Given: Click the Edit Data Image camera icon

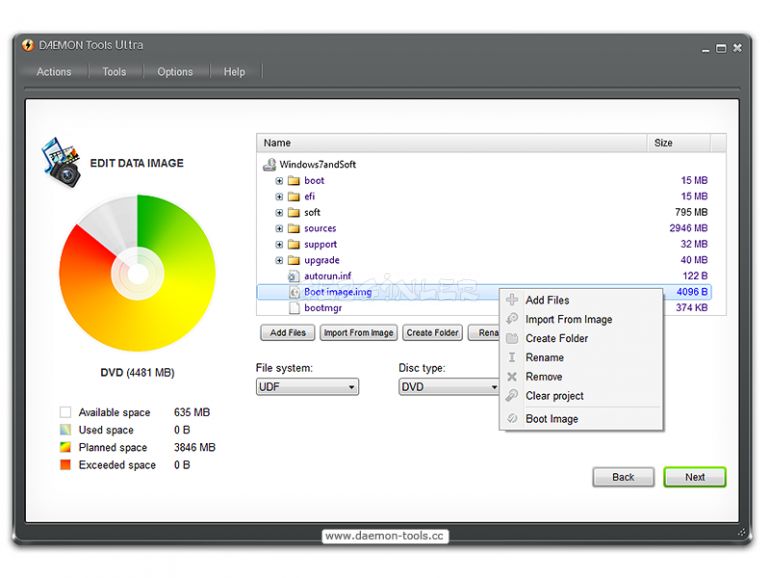Looking at the screenshot, I should (x=61, y=162).
